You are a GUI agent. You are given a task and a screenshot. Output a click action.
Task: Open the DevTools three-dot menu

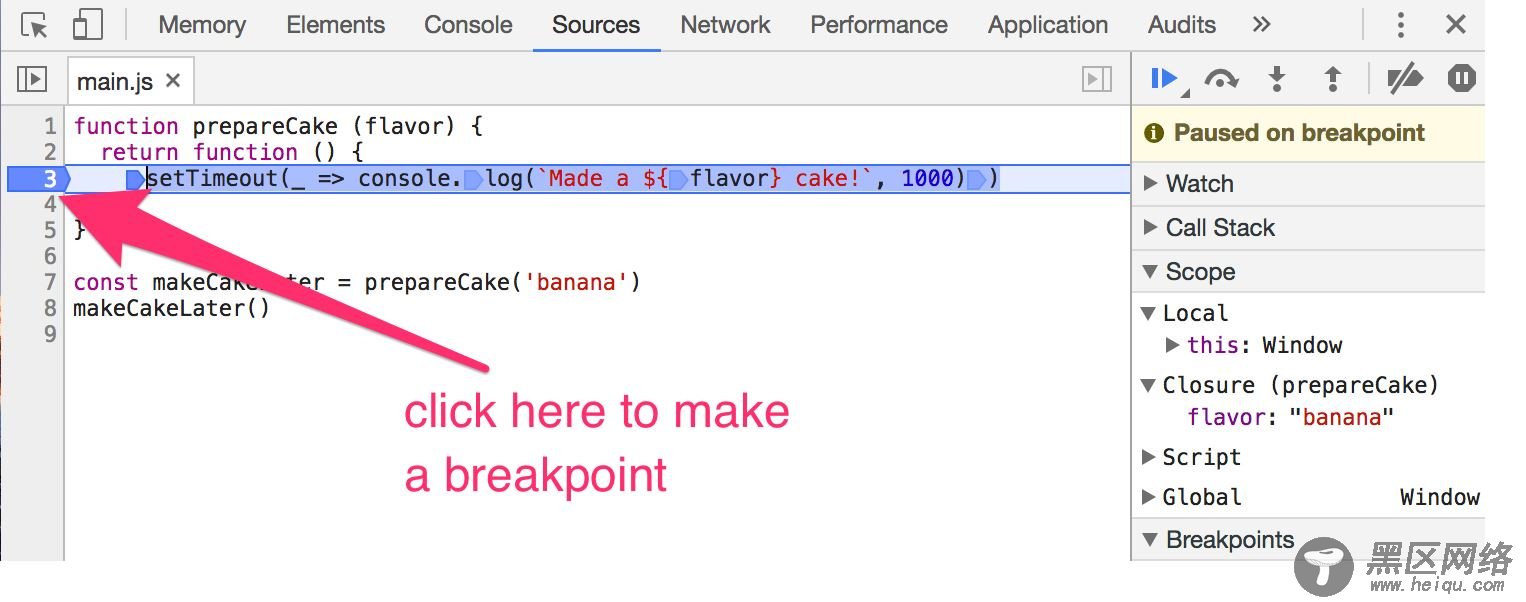click(x=1401, y=25)
